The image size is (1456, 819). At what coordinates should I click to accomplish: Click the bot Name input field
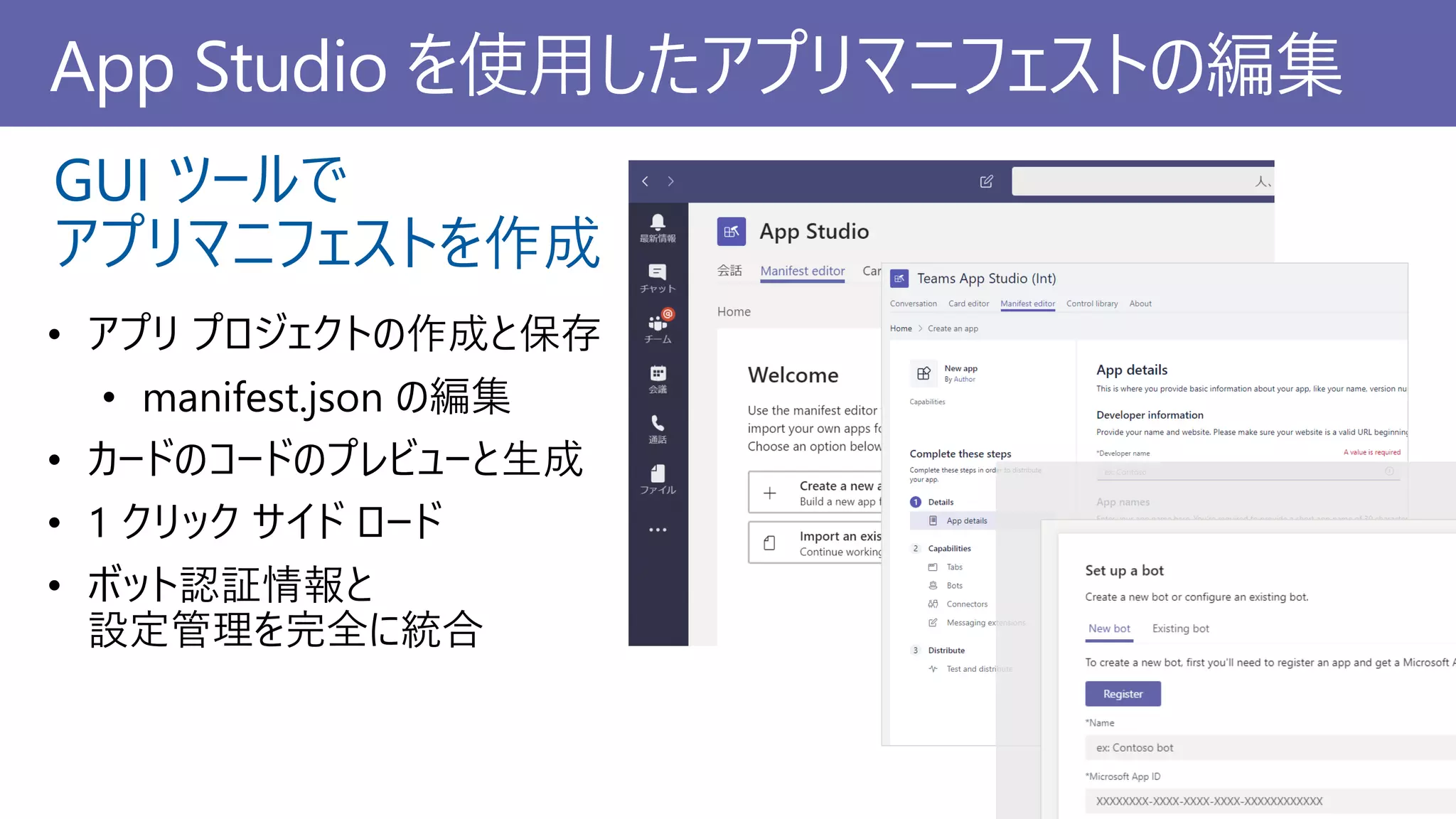1270,748
